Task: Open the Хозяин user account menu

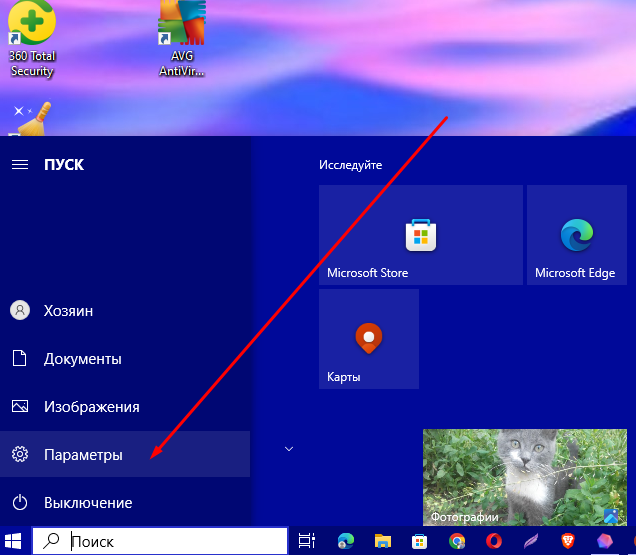Action: click(x=125, y=311)
